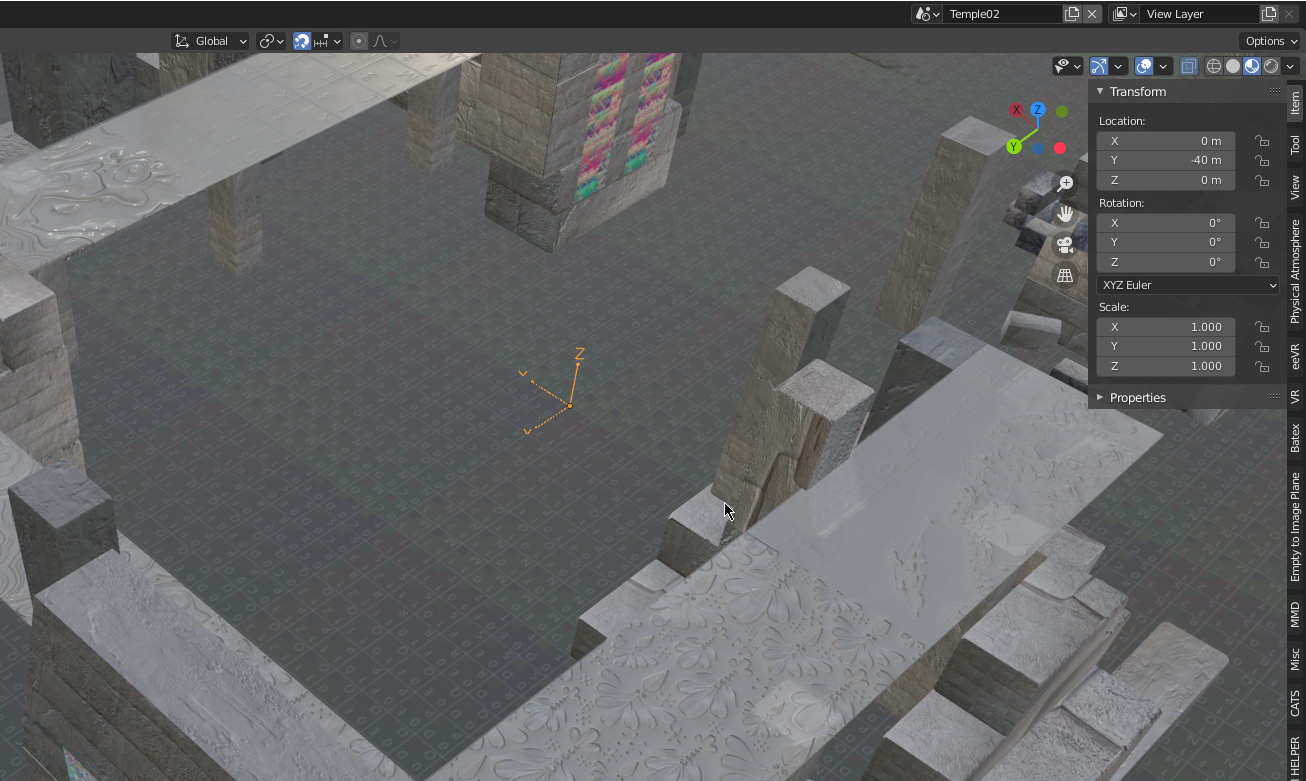Open the Options menu
This screenshot has width=1306, height=781.
[1268, 41]
